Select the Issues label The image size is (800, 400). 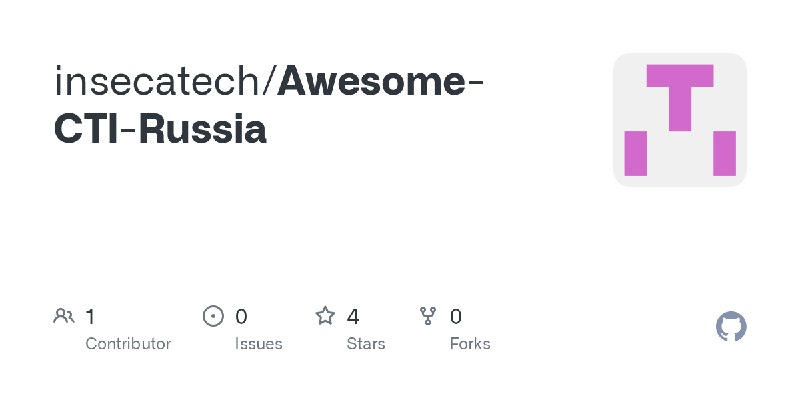pyautogui.click(x=258, y=344)
